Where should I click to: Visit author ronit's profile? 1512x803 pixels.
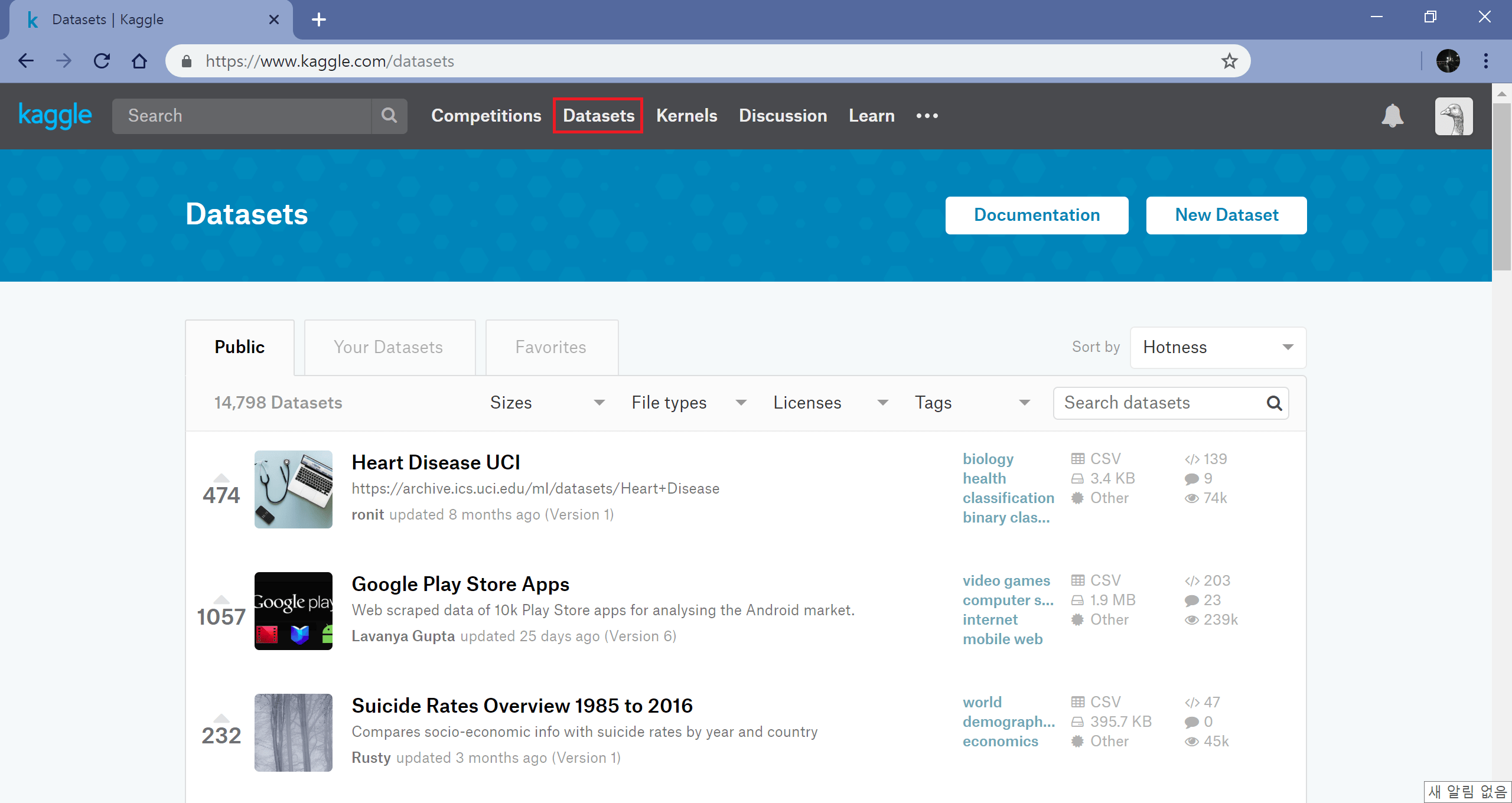(367, 515)
